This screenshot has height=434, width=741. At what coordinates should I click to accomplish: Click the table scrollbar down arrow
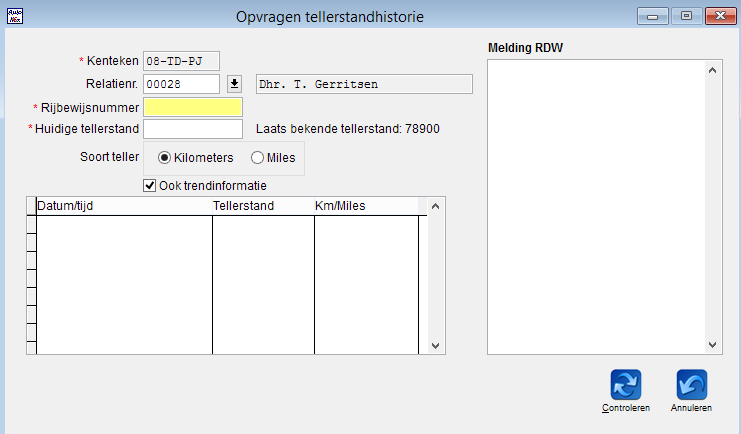click(x=436, y=346)
